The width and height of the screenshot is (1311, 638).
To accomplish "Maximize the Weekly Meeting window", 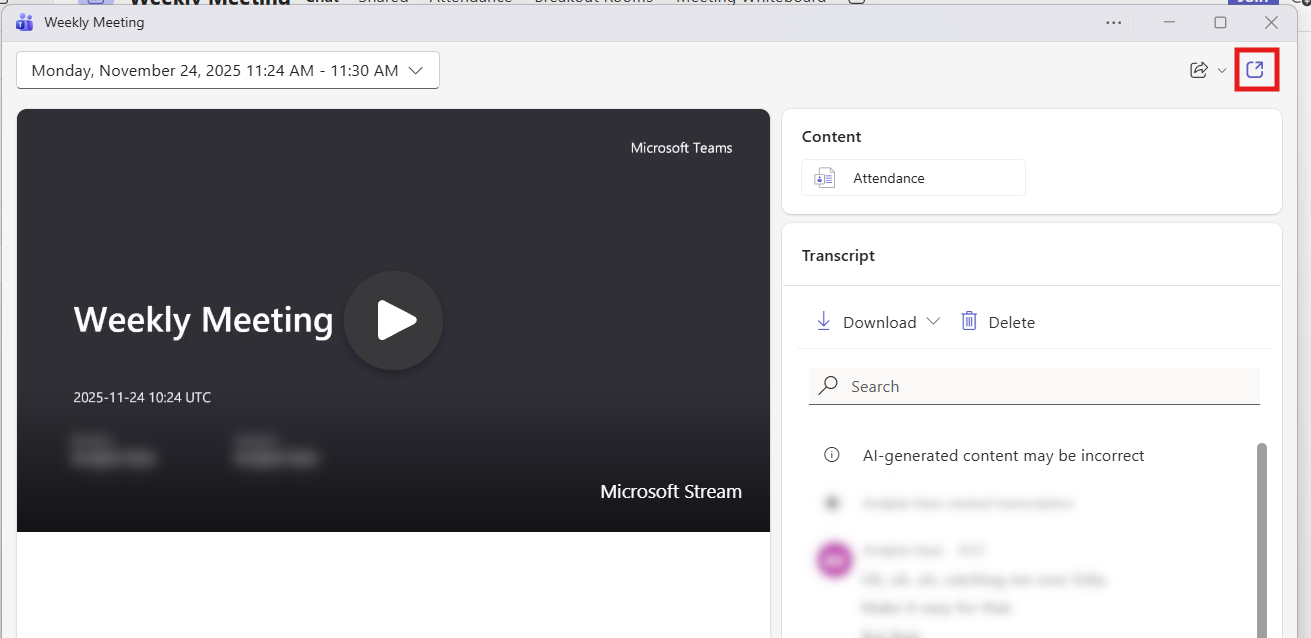I will [x=1220, y=22].
